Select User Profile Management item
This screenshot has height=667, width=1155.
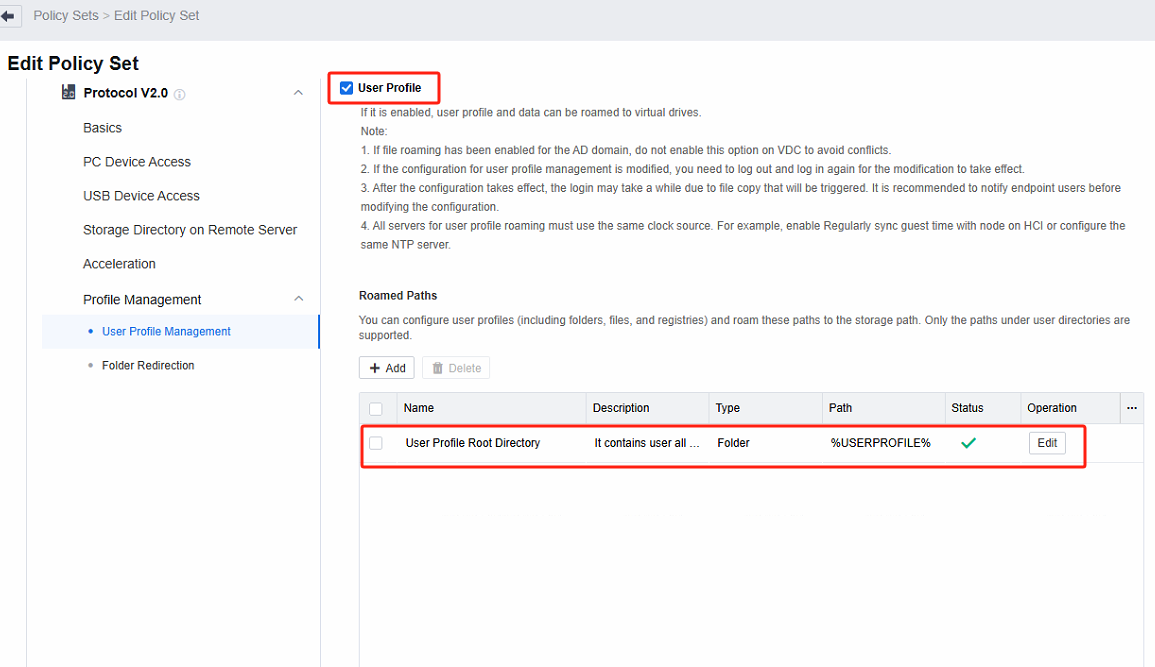pos(166,332)
